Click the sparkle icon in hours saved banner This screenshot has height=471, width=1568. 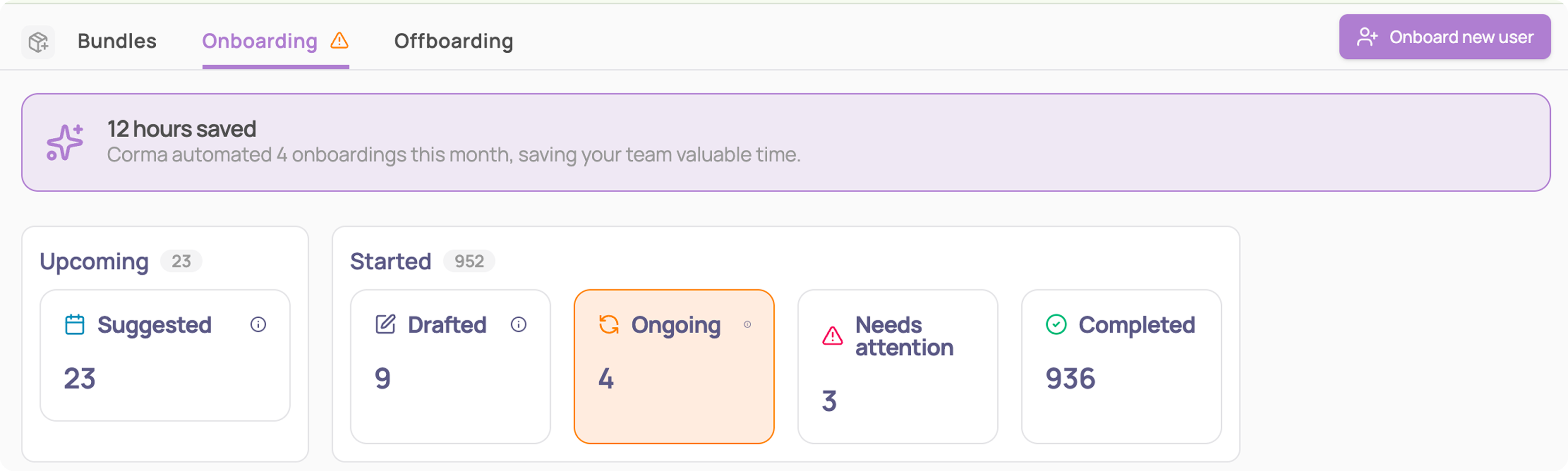click(65, 142)
